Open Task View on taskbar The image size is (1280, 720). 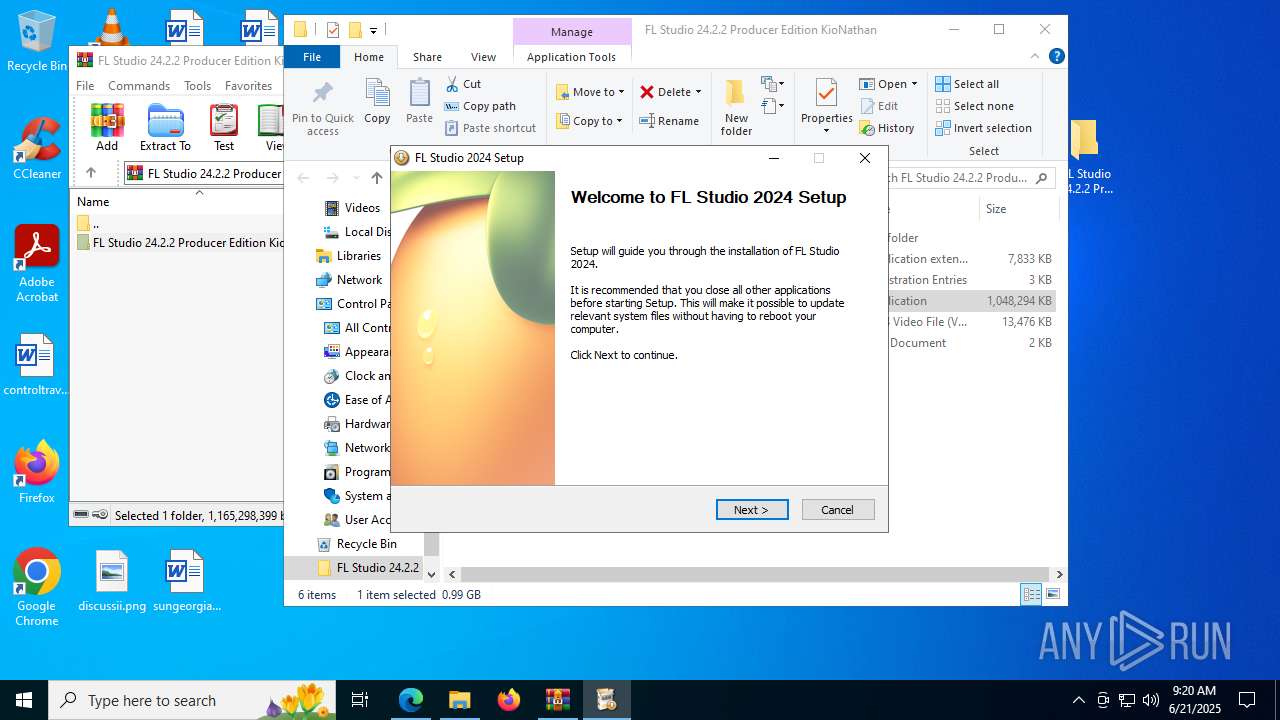tap(360, 700)
